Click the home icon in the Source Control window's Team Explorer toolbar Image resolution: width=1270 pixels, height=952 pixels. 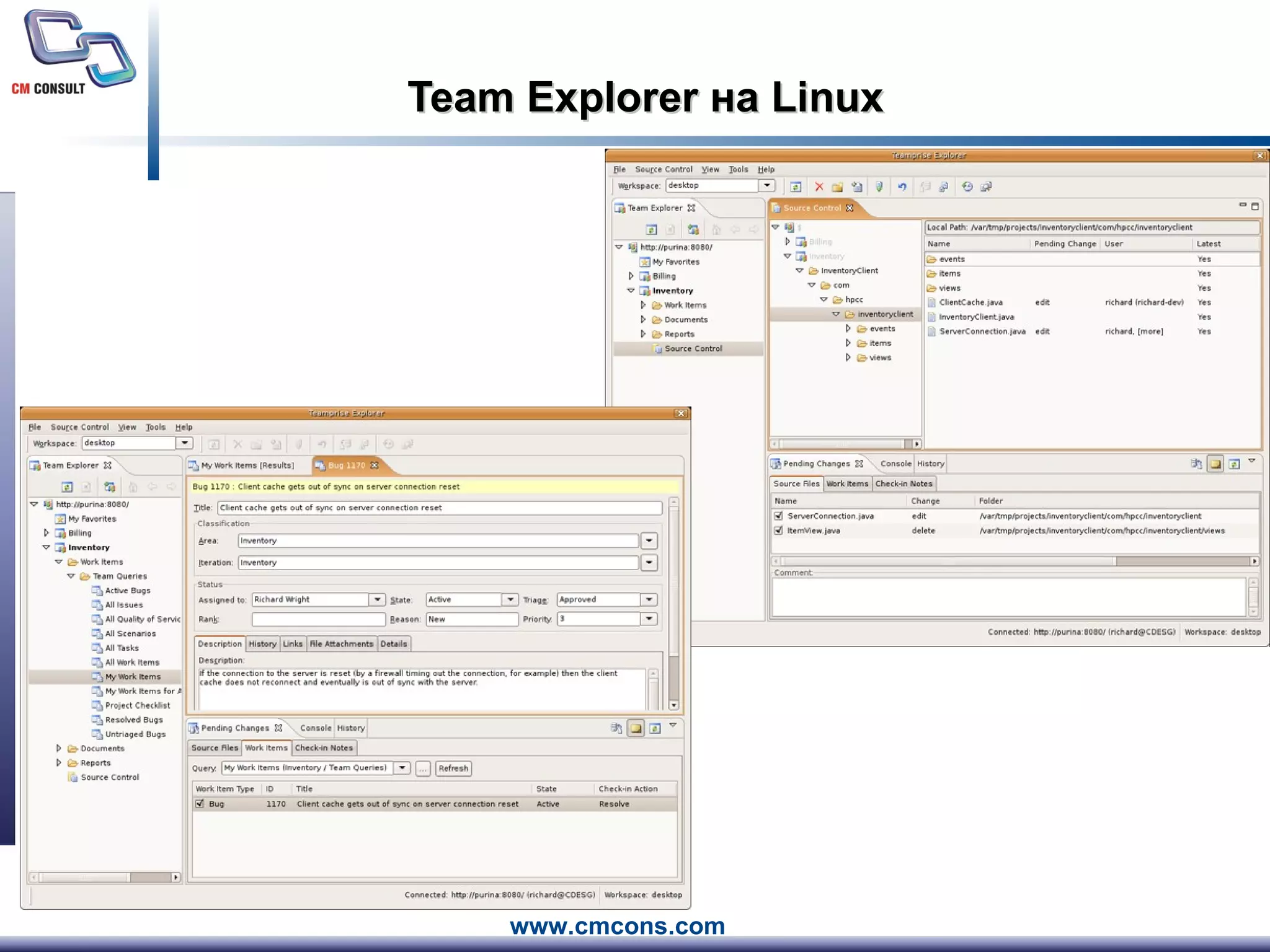coord(716,229)
